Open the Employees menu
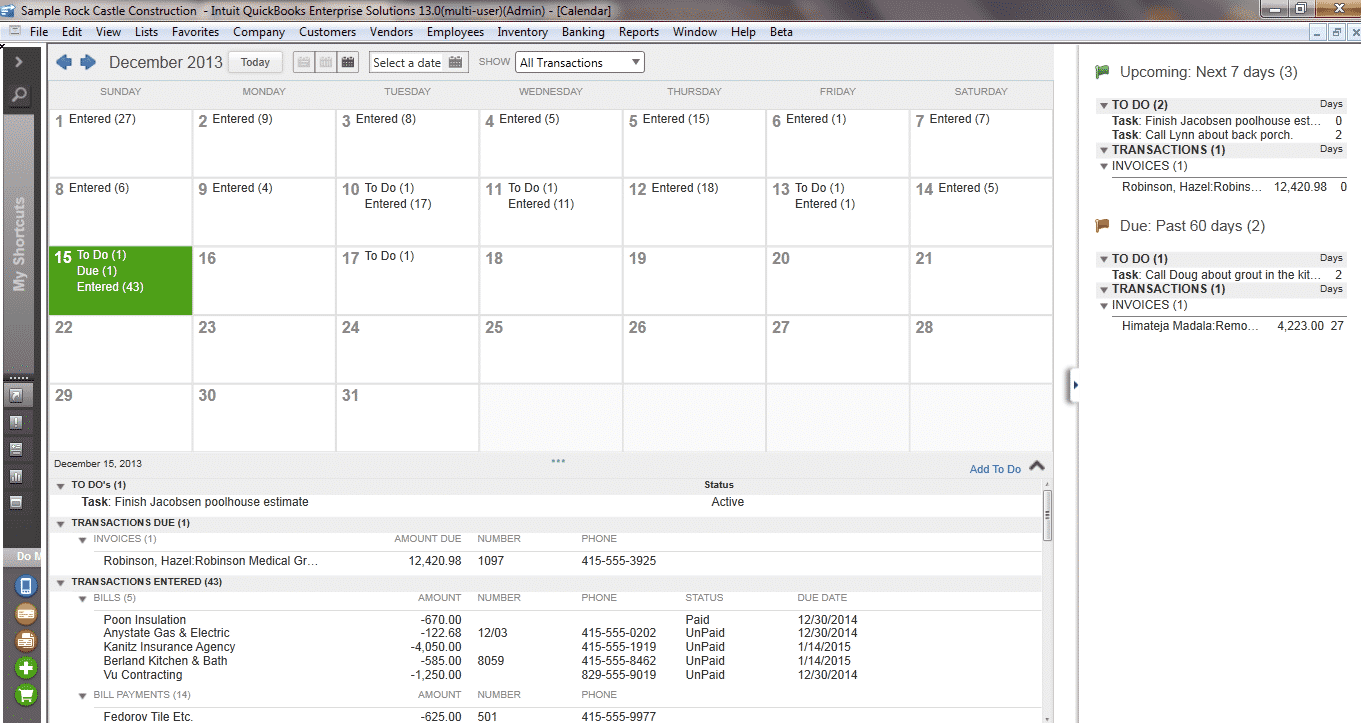 click(x=455, y=32)
